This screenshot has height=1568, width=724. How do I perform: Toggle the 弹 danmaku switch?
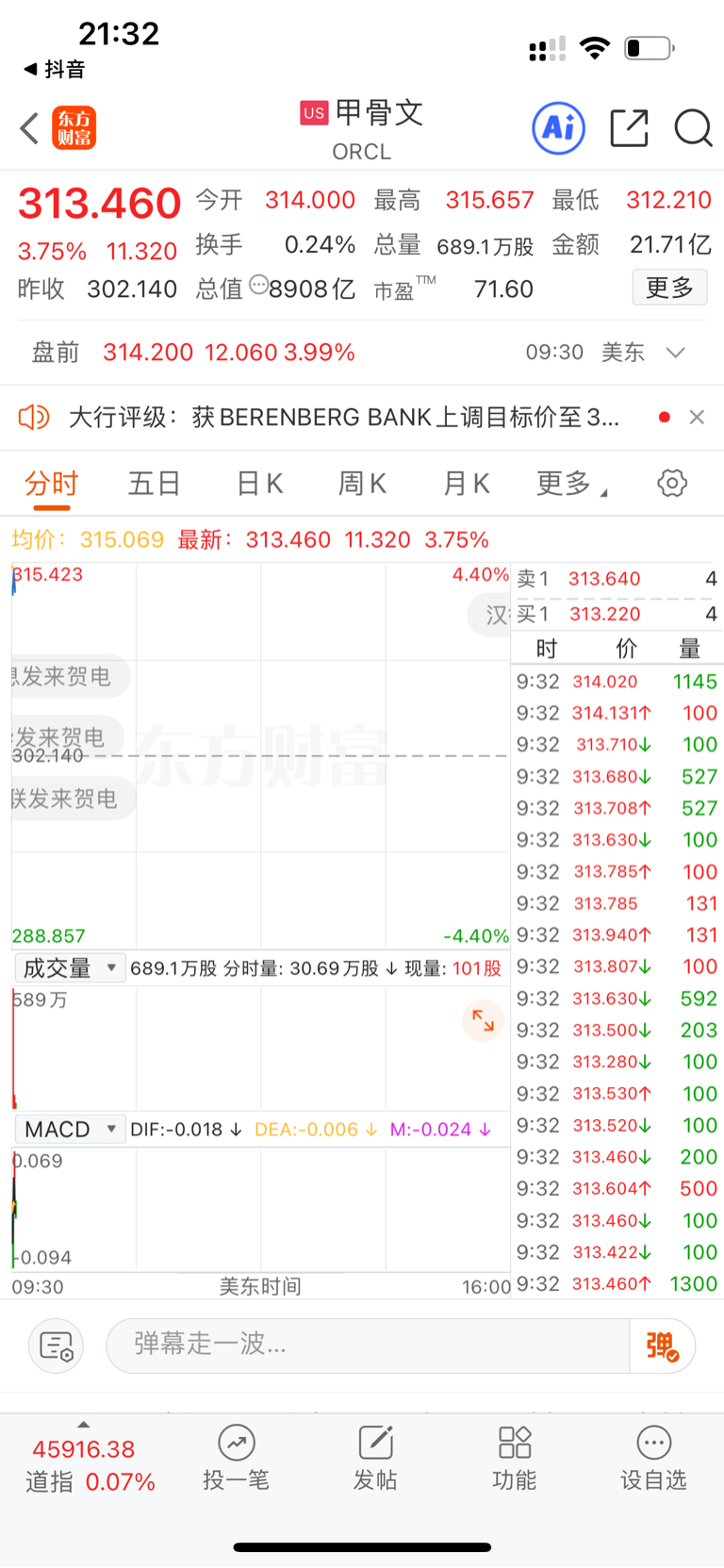click(663, 1345)
